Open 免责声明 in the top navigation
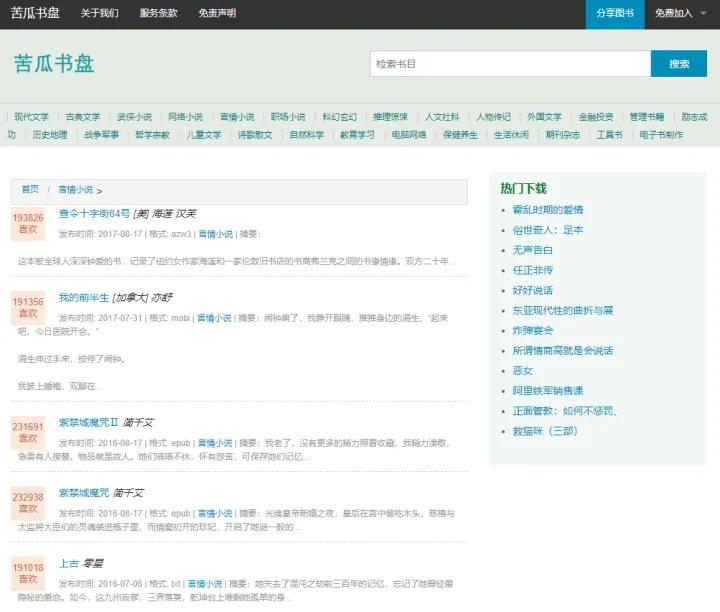The width and height of the screenshot is (720, 612). tap(217, 13)
